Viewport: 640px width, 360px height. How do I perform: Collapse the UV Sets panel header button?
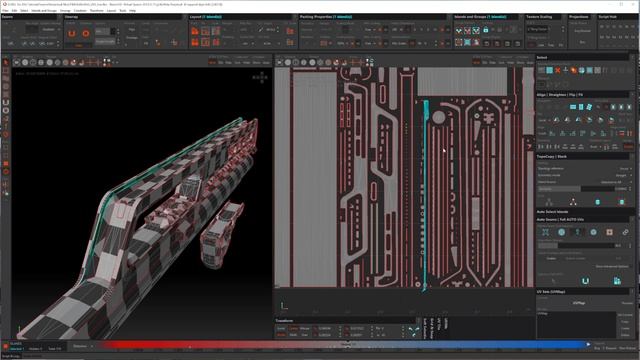tap(632, 292)
